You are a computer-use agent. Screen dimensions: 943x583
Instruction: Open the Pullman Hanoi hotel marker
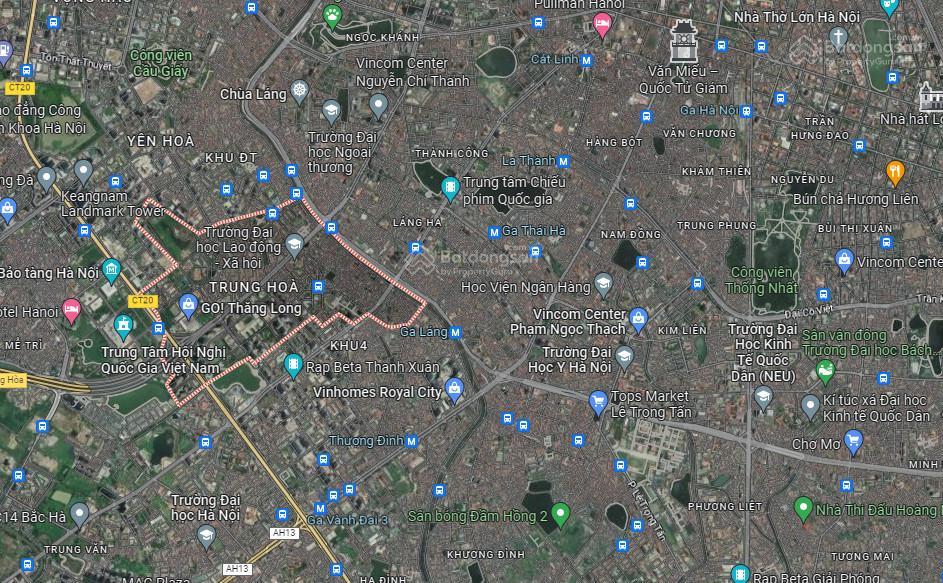click(602, 25)
